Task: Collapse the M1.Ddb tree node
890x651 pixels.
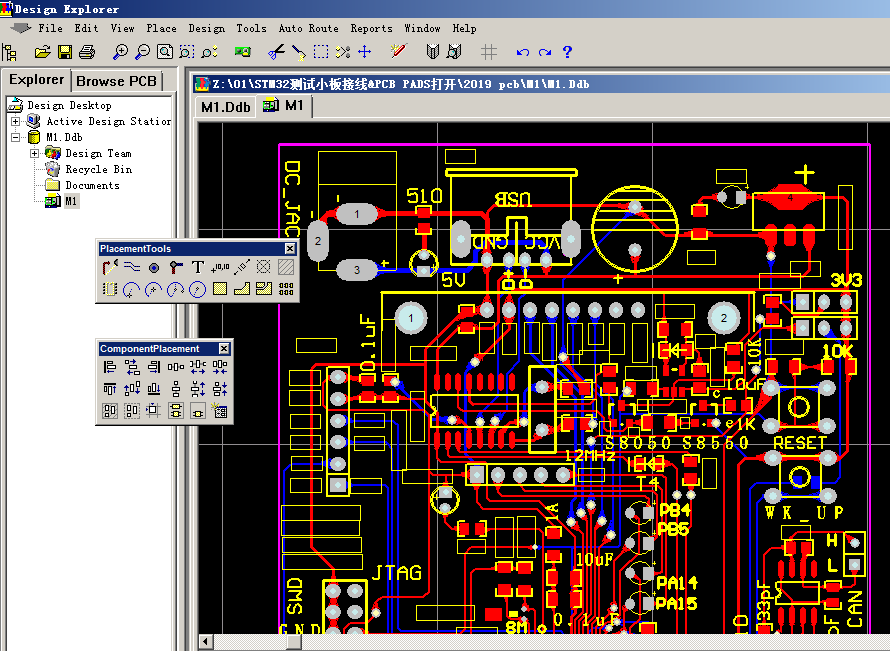Action: [15, 137]
